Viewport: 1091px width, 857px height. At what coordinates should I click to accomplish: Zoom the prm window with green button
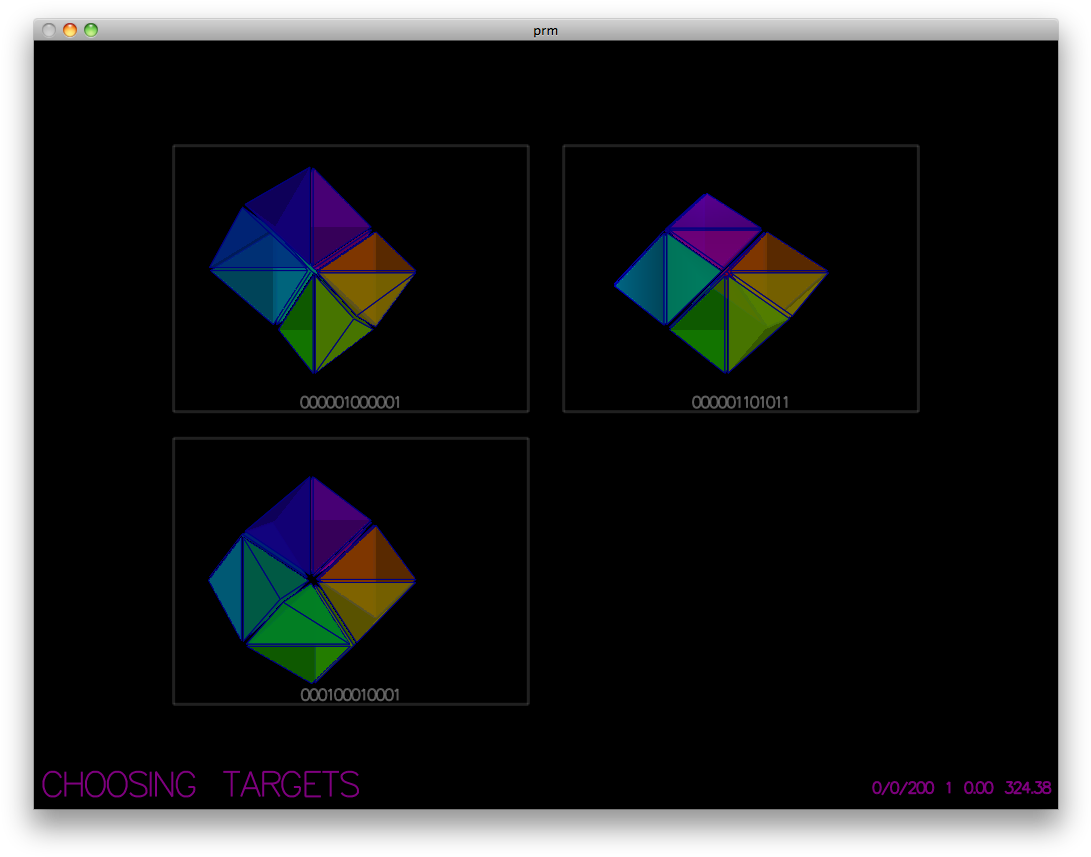point(90,30)
